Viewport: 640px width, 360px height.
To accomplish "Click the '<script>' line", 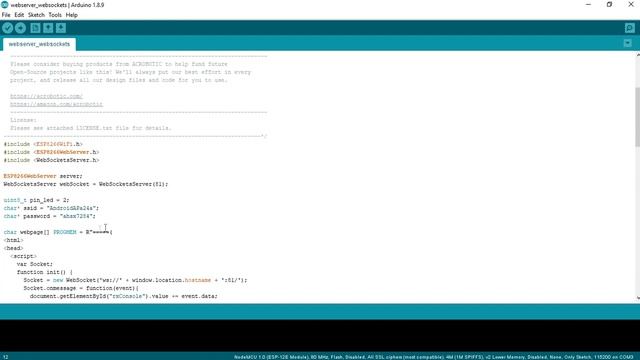I will click(23, 256).
